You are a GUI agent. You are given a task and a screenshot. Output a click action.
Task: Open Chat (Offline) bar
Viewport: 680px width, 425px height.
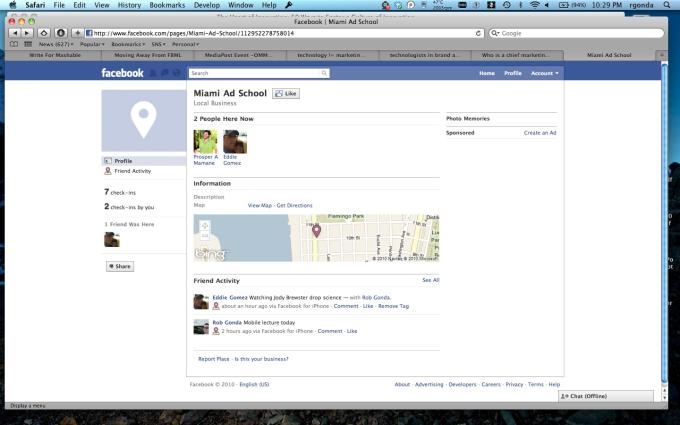coord(605,396)
